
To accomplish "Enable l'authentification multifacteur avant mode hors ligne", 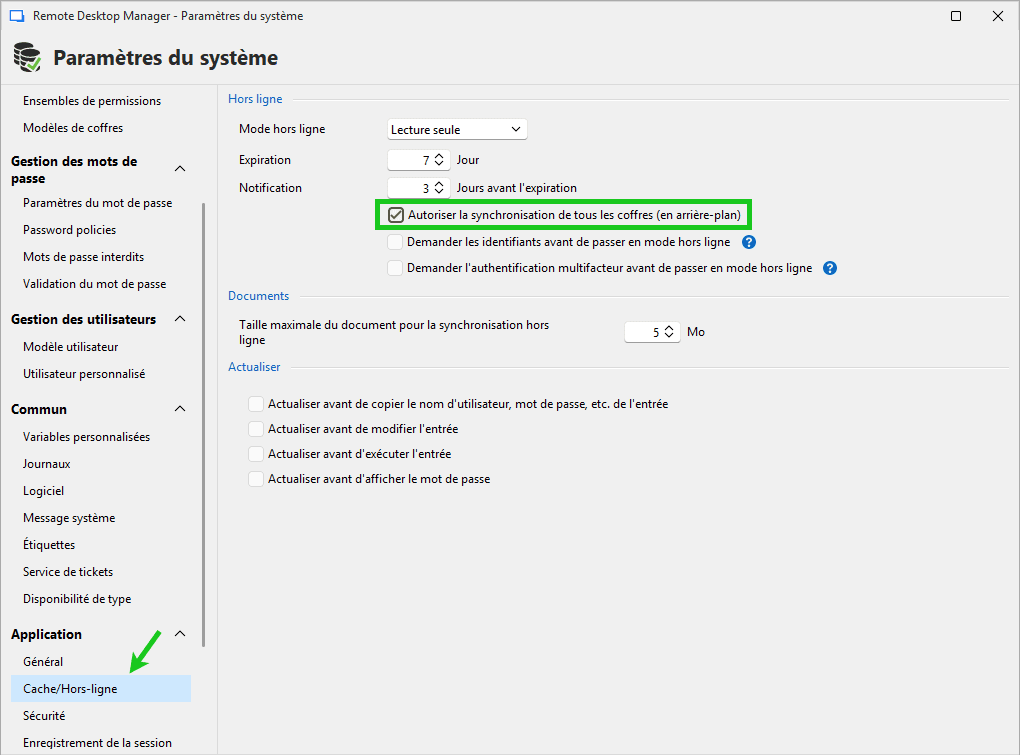I will 395,267.
